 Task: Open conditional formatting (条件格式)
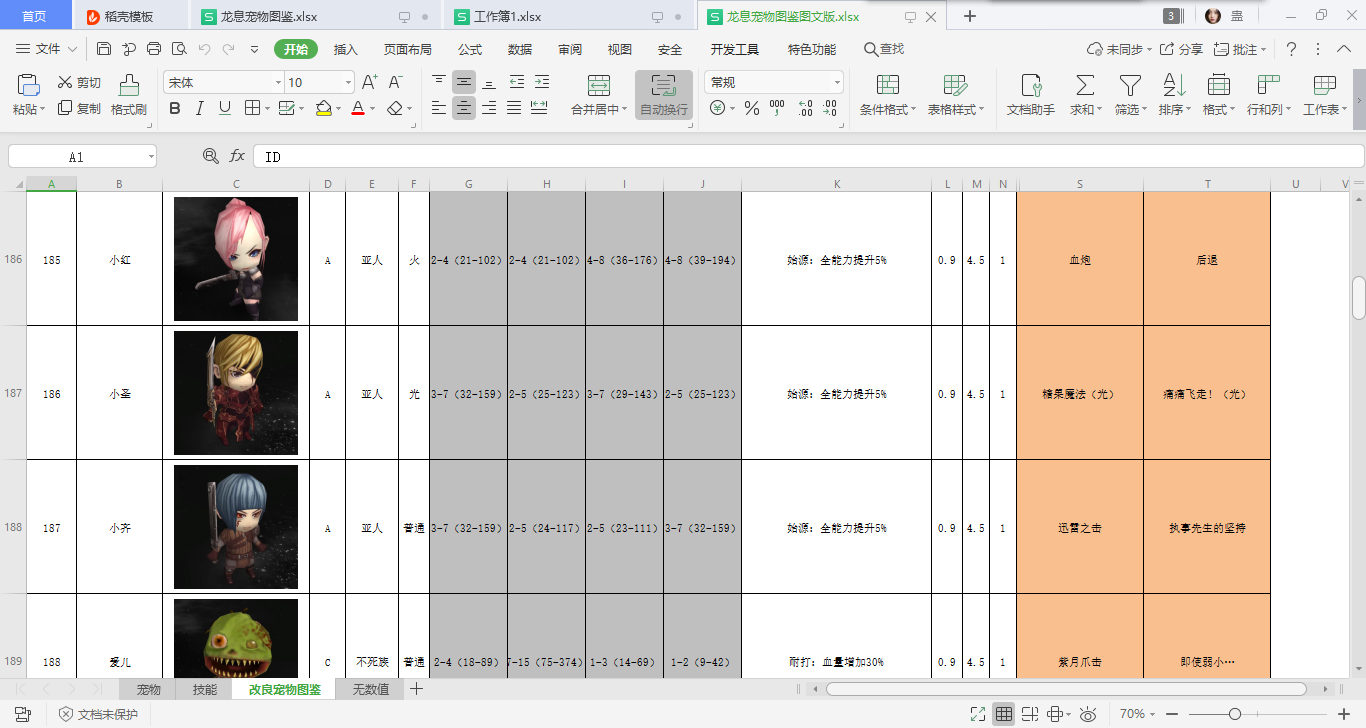coord(888,95)
